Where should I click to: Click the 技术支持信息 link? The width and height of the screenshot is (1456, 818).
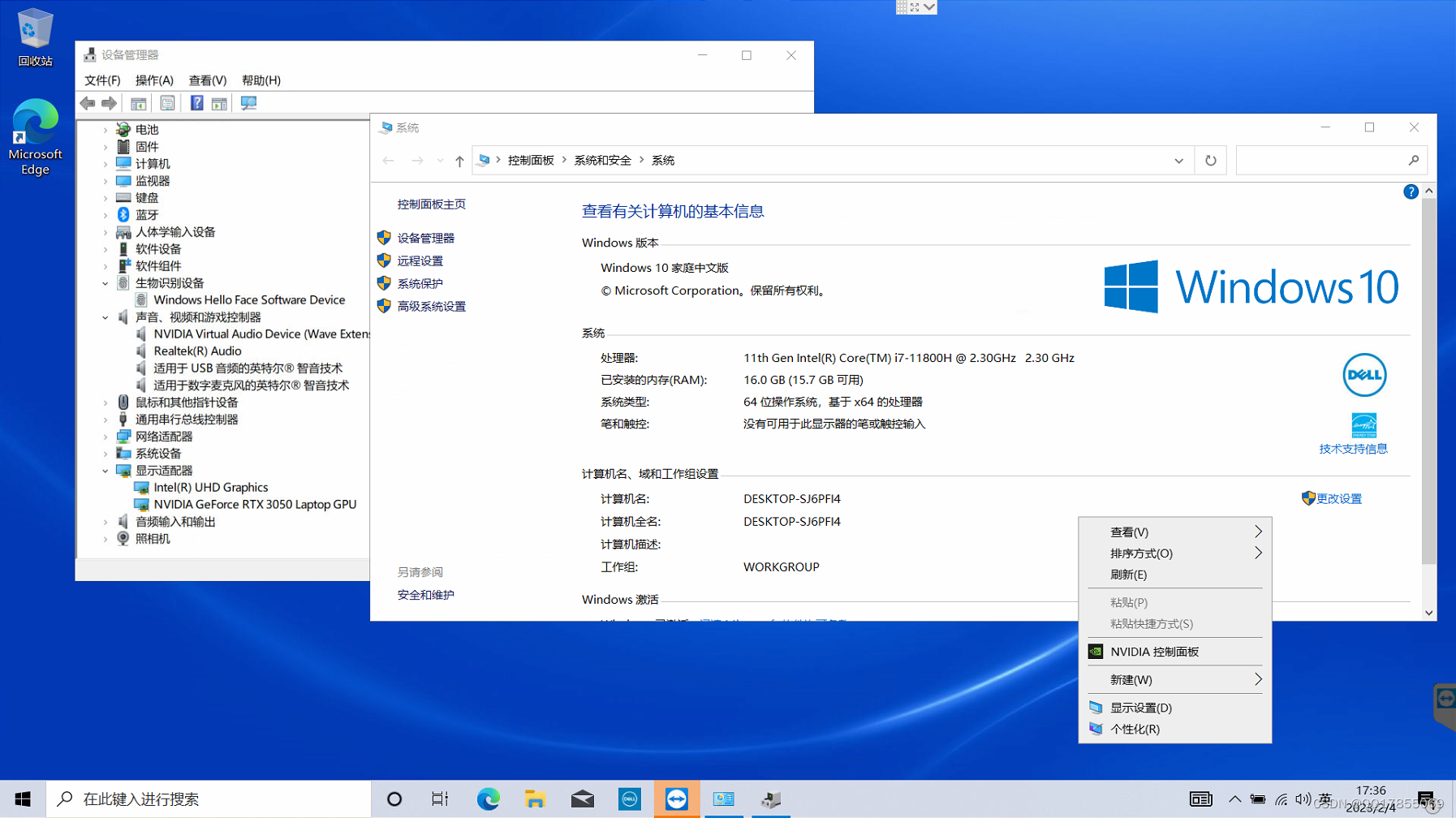[x=1353, y=449]
